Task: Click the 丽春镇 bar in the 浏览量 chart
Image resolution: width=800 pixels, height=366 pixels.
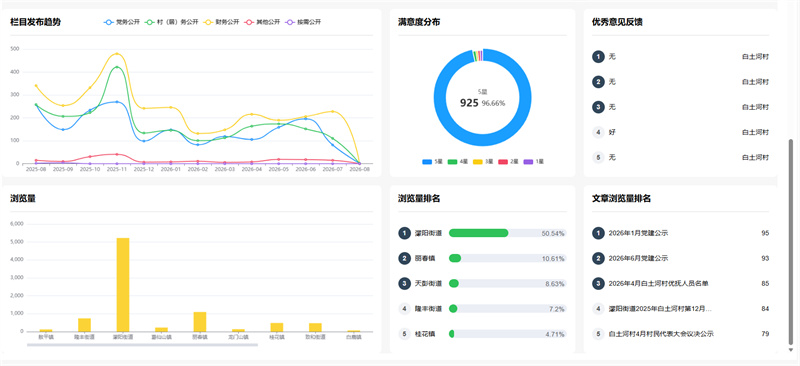Action: pos(199,322)
